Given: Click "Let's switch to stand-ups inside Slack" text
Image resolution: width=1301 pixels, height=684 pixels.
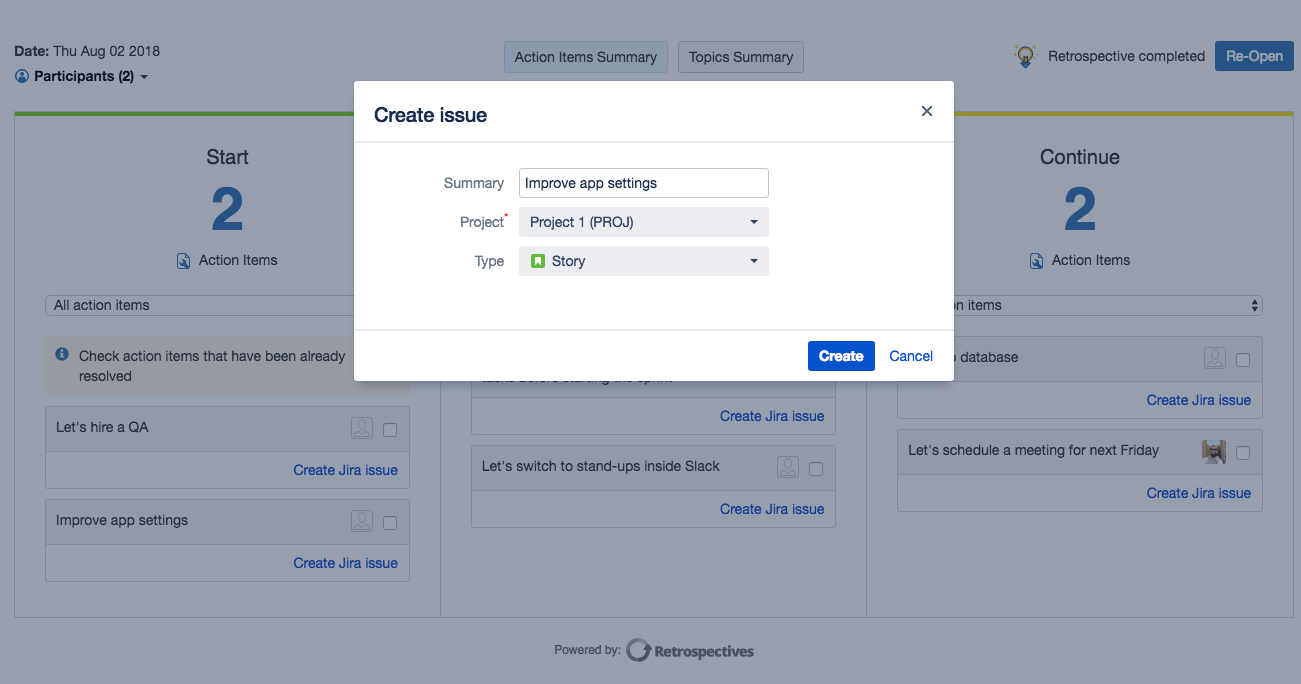Looking at the screenshot, I should pos(600,466).
